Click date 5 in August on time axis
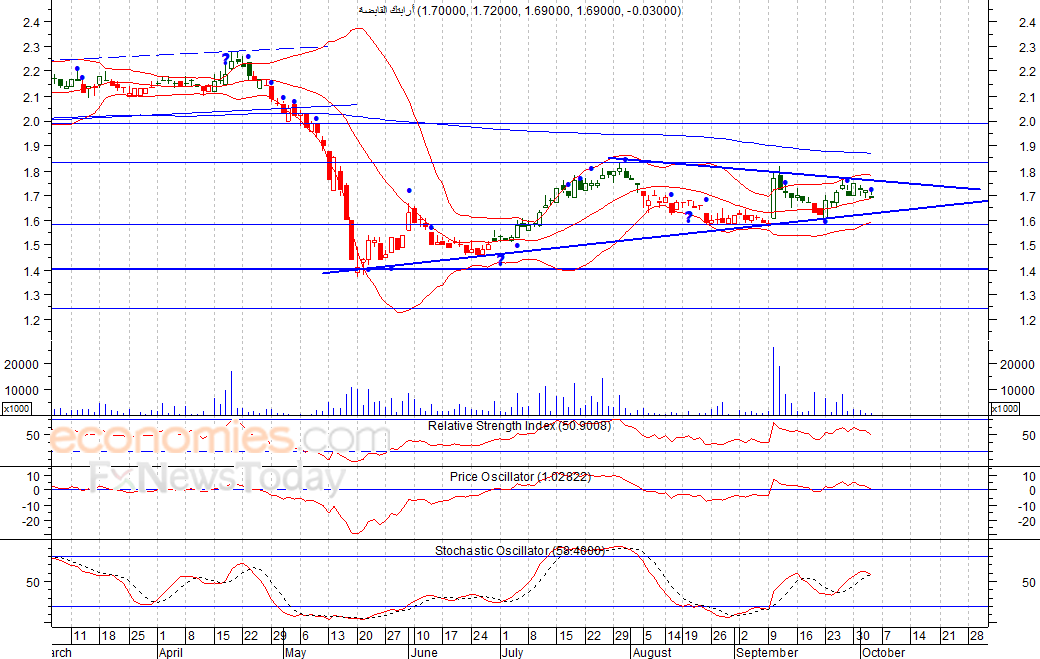 [648, 636]
